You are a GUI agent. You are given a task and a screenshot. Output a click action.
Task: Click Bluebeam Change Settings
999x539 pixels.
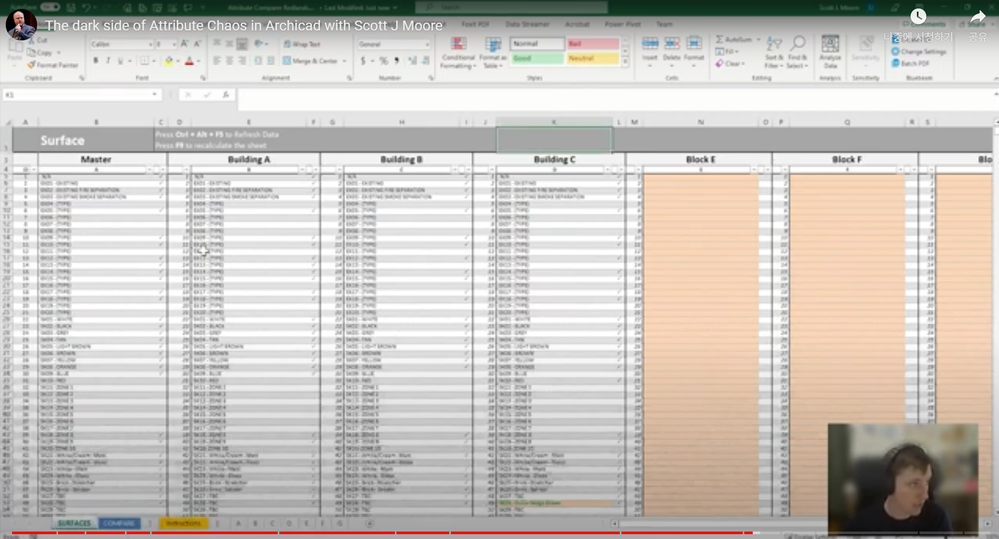tap(919, 52)
